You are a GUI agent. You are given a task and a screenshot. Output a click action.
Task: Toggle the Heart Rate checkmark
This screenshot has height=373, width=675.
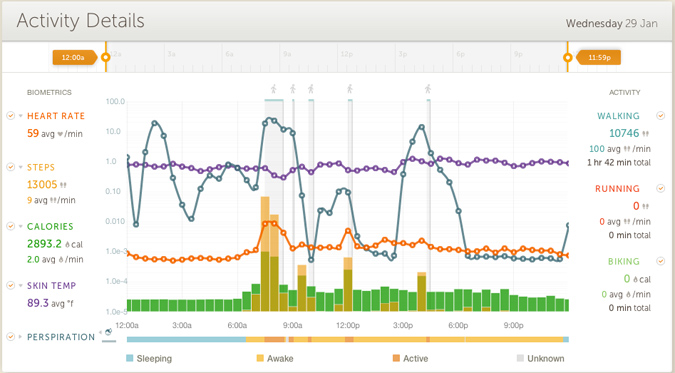(10, 115)
